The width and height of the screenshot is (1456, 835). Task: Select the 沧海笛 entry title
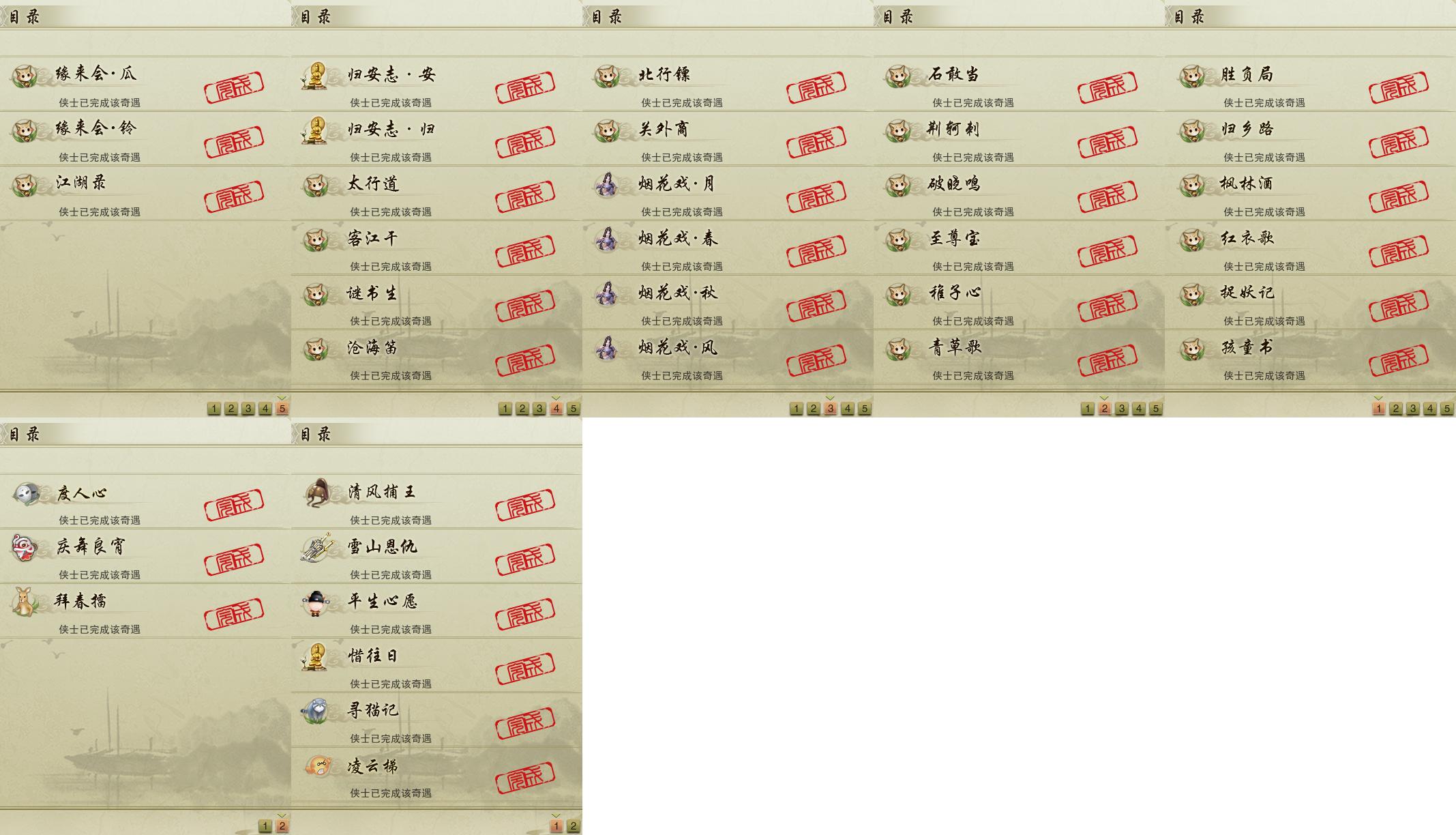tap(372, 348)
